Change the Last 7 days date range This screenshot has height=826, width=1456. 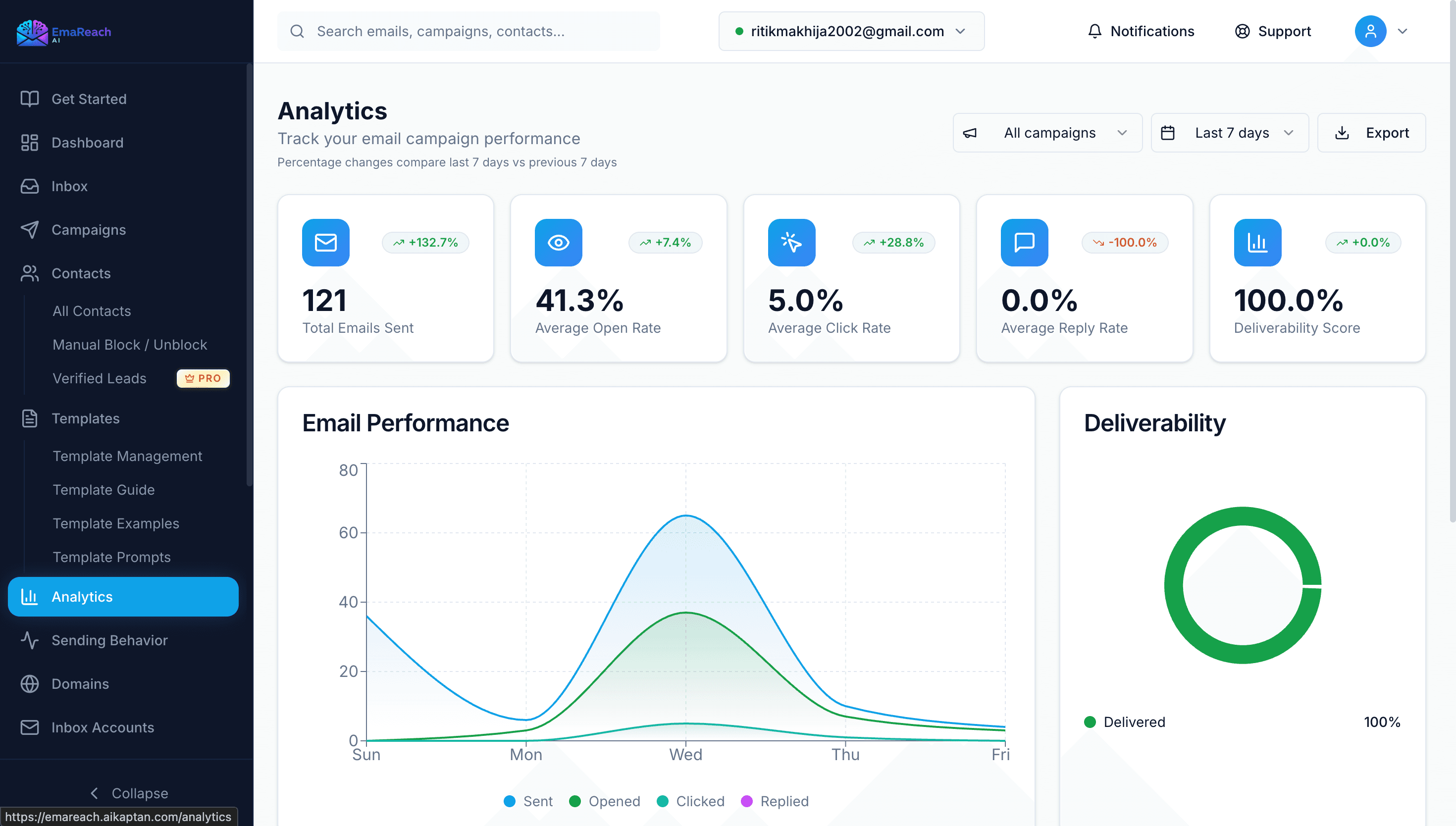pyautogui.click(x=1229, y=132)
